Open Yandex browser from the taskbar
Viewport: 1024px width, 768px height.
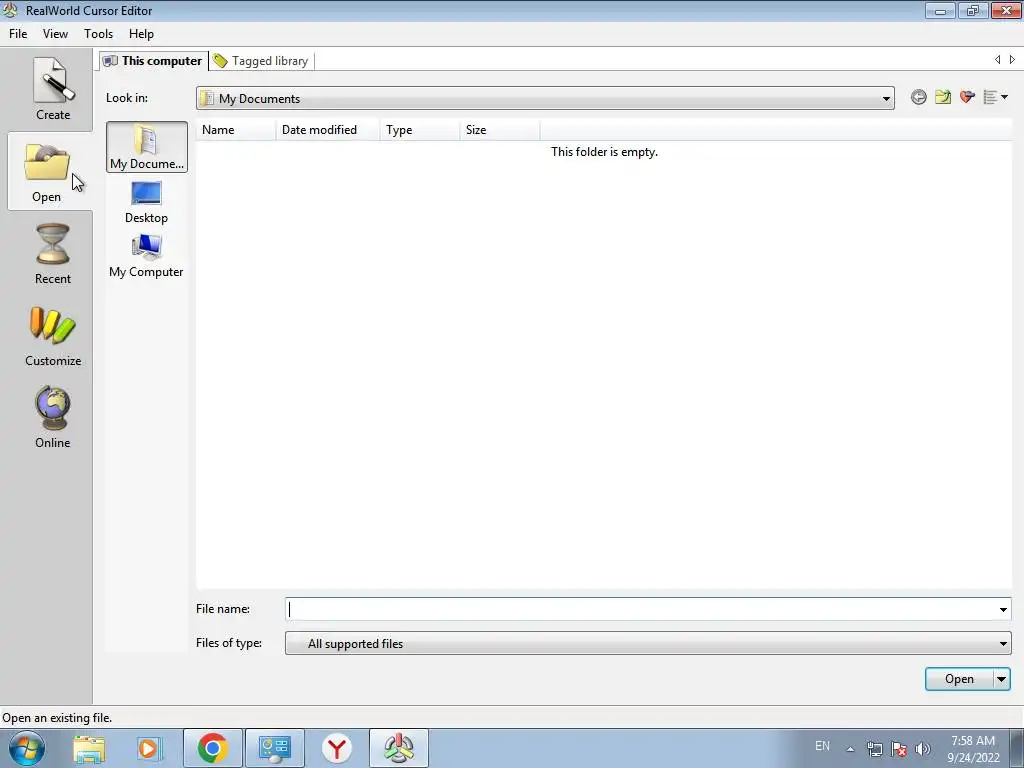337,748
